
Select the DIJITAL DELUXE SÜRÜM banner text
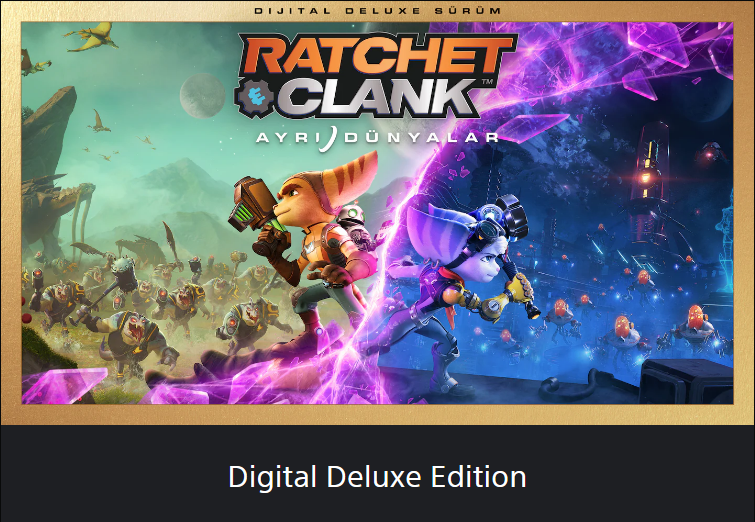[x=378, y=11]
